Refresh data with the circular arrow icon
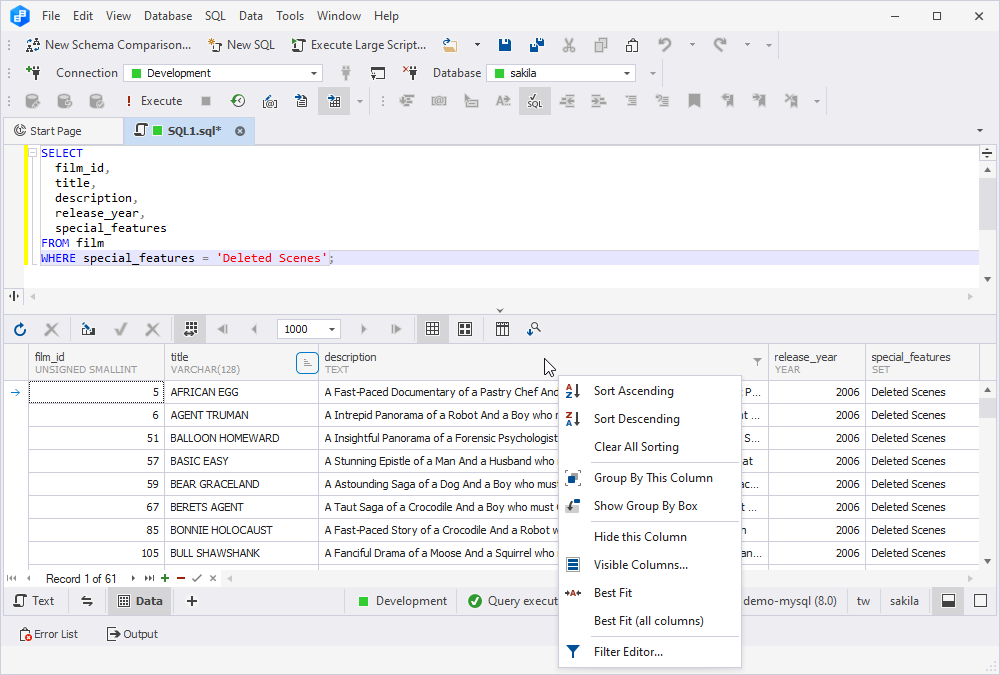 (x=20, y=329)
